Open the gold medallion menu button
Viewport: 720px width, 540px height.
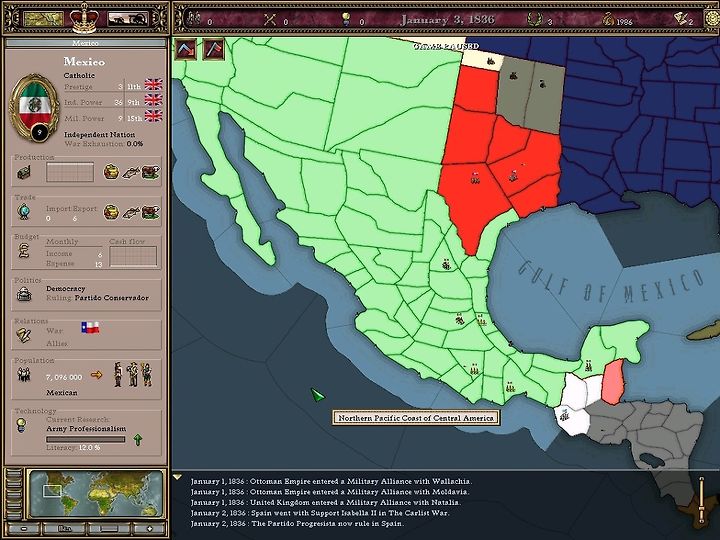(713, 19)
